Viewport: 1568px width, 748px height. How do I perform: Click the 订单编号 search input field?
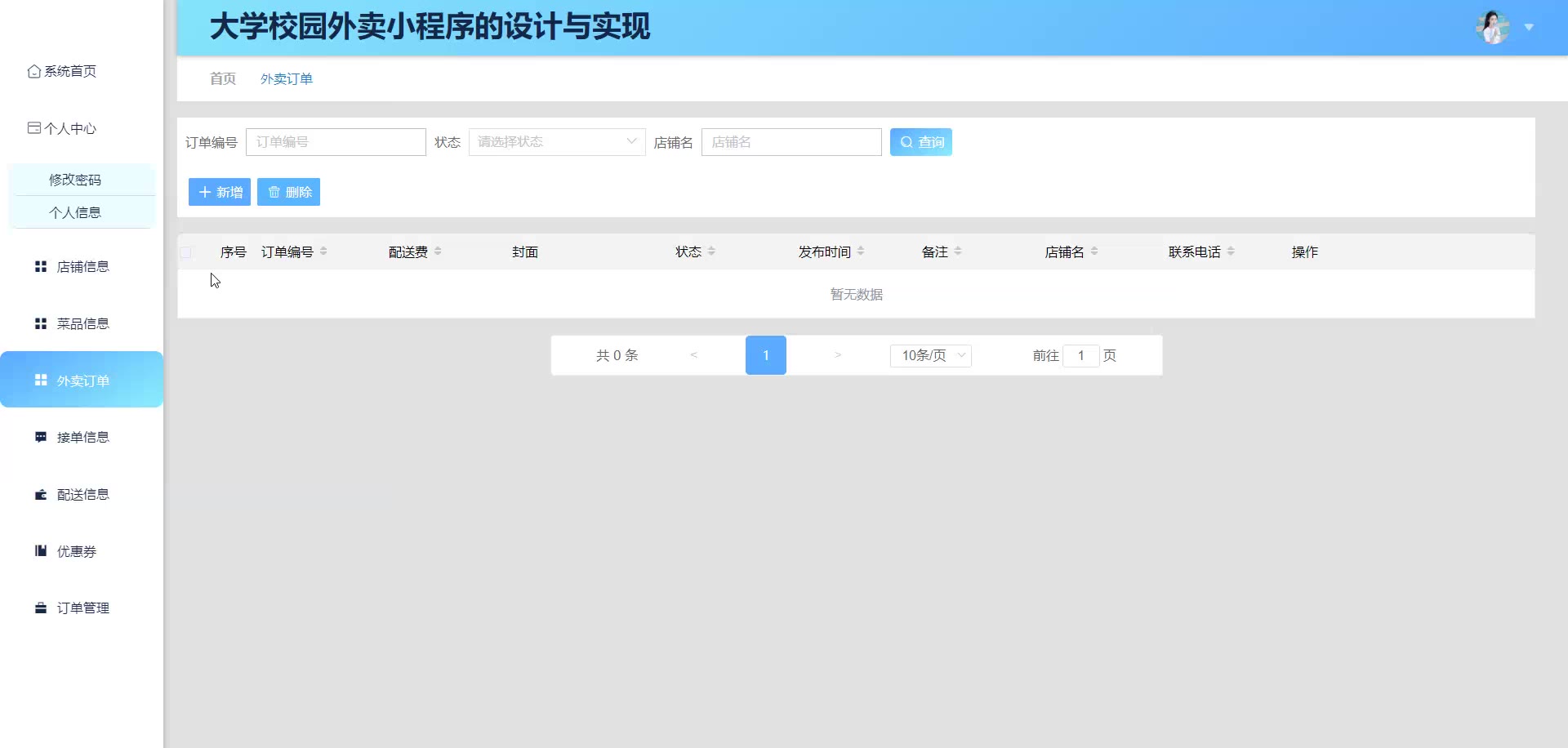[336, 142]
